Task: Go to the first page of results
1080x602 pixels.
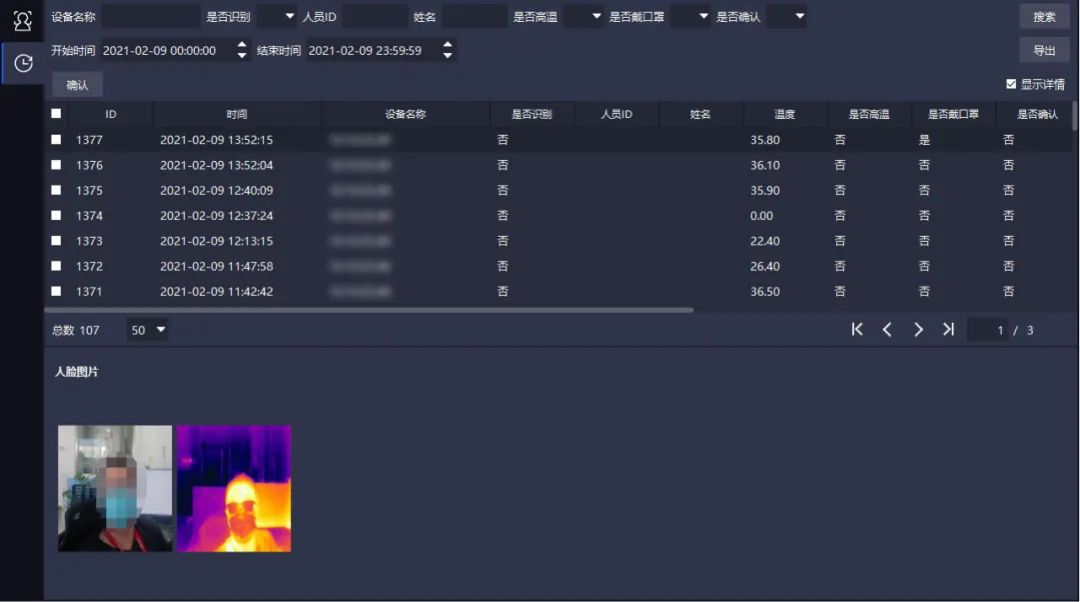Action: tap(857, 330)
